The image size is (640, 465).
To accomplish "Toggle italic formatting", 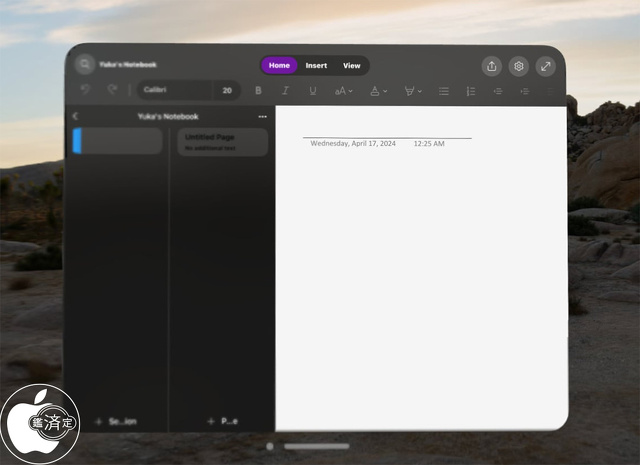I will click(285, 91).
